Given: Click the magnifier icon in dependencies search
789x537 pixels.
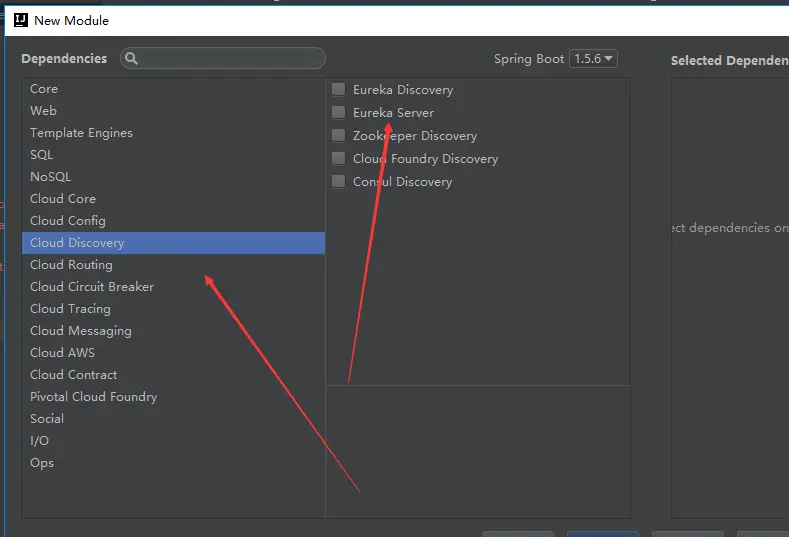Looking at the screenshot, I should tap(131, 58).
